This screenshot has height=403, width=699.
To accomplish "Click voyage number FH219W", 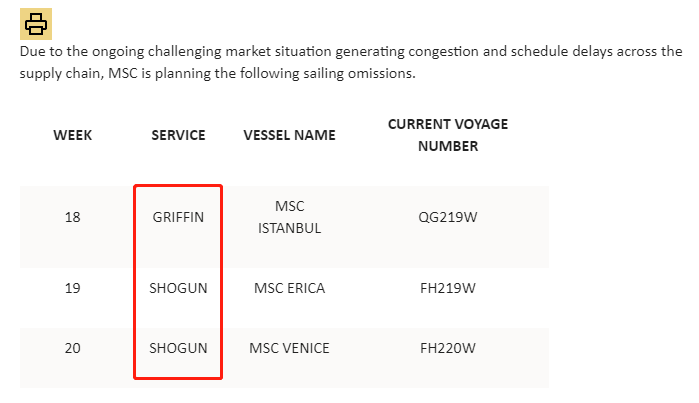I will click(447, 289).
